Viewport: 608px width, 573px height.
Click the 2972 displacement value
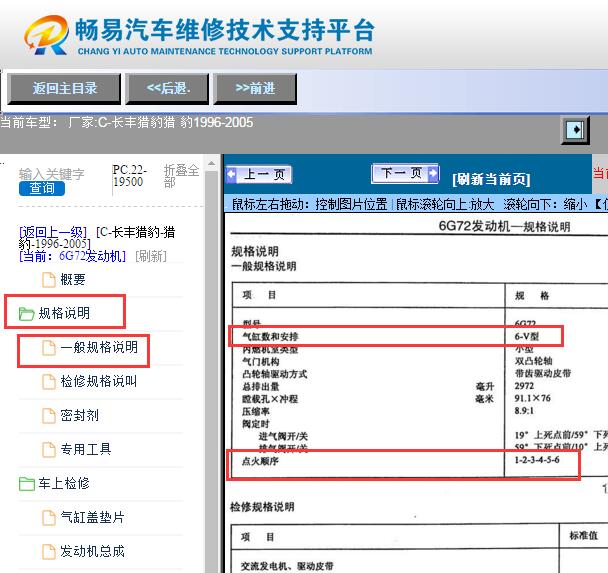[x=524, y=386]
